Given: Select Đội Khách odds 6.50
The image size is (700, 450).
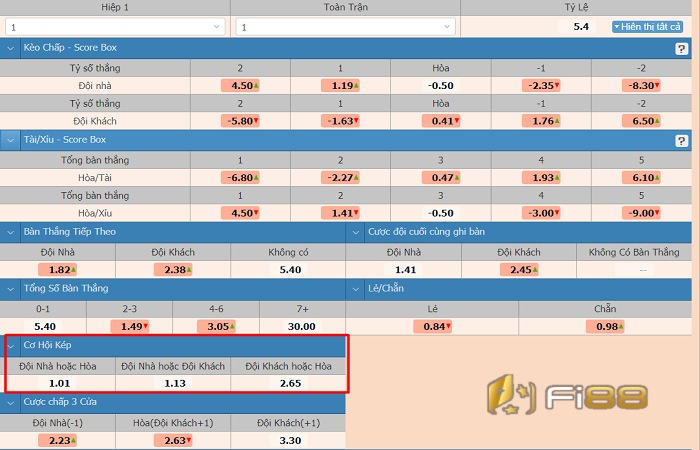Looking at the screenshot, I should point(641,121).
